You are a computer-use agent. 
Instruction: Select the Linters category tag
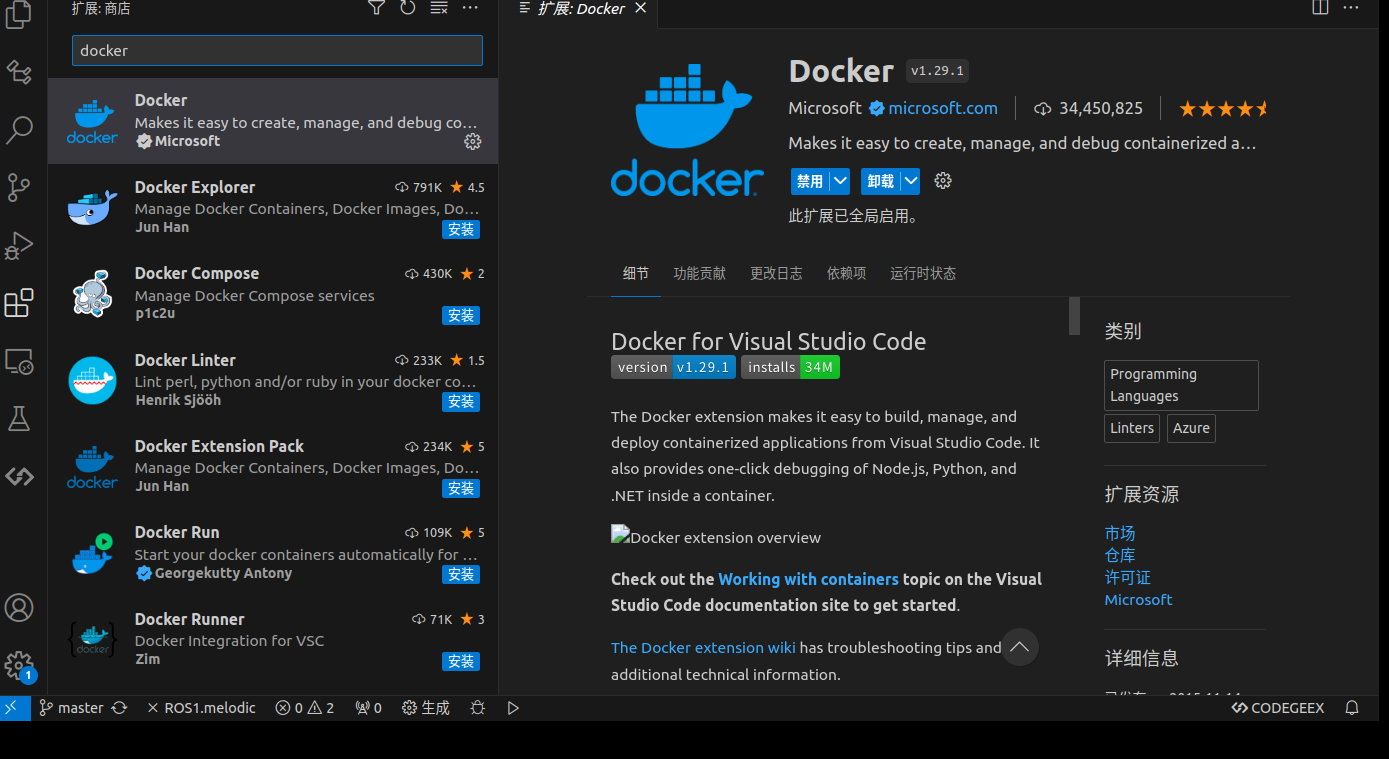click(1132, 428)
